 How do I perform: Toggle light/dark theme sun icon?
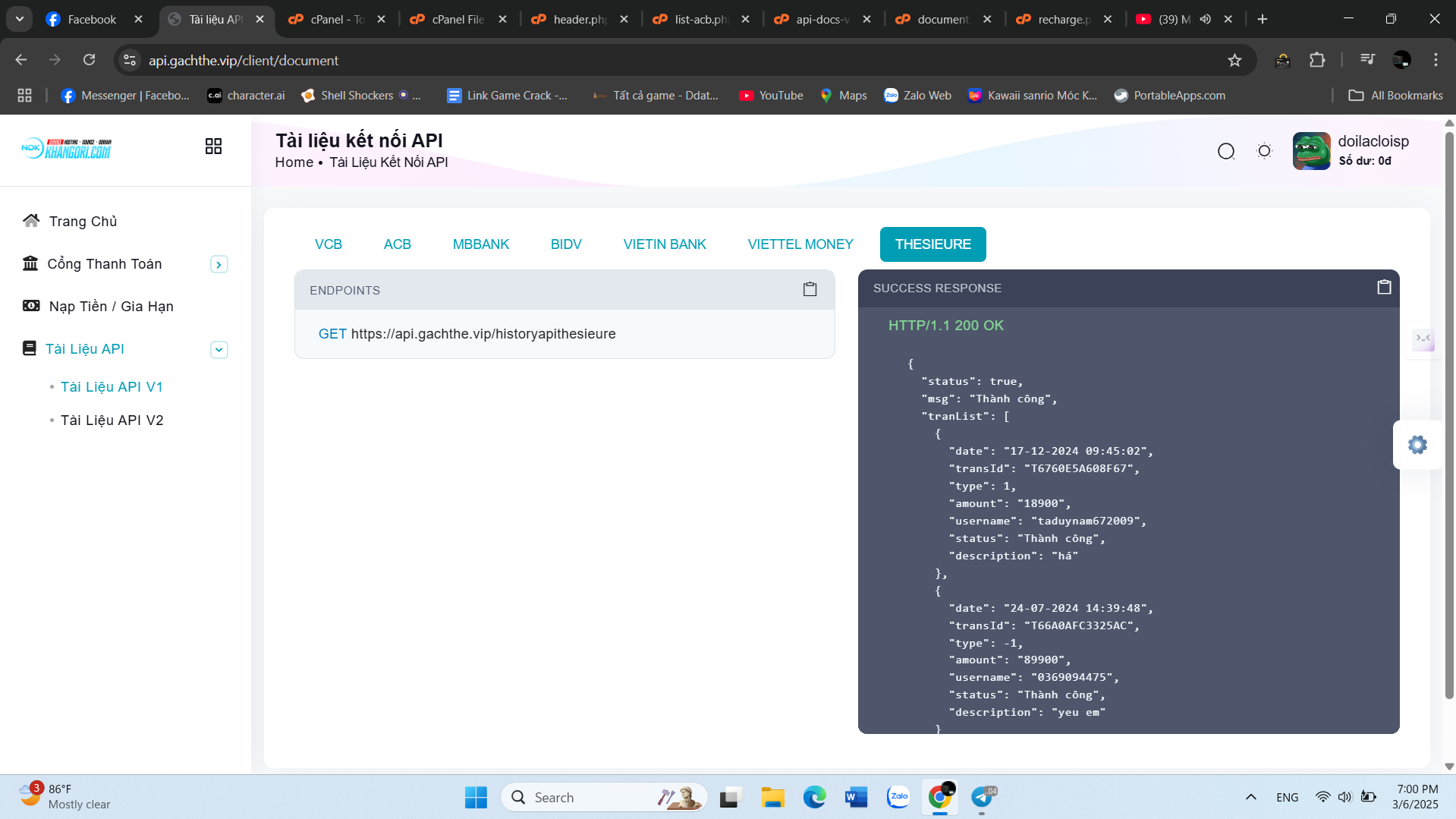1264,151
